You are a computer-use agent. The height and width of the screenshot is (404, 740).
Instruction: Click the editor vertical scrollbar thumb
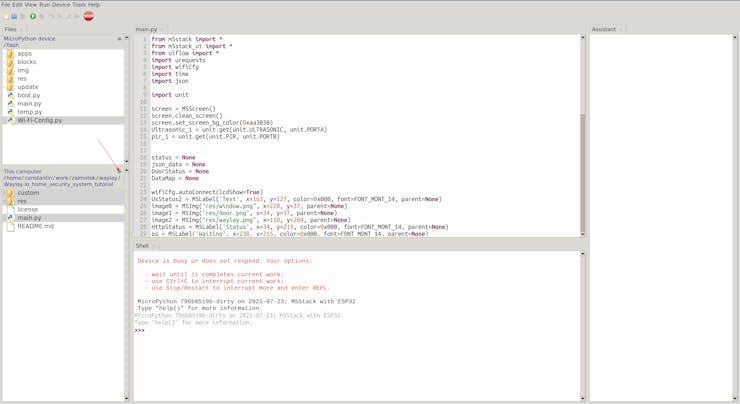(582, 171)
